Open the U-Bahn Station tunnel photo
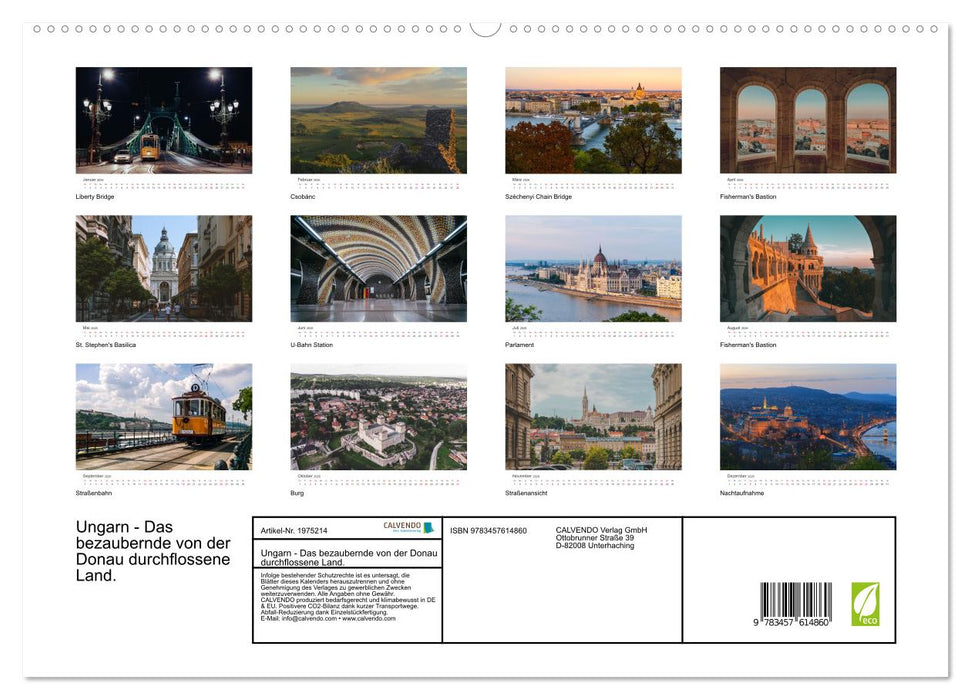Viewport: 971px width, 700px height. [x=378, y=267]
